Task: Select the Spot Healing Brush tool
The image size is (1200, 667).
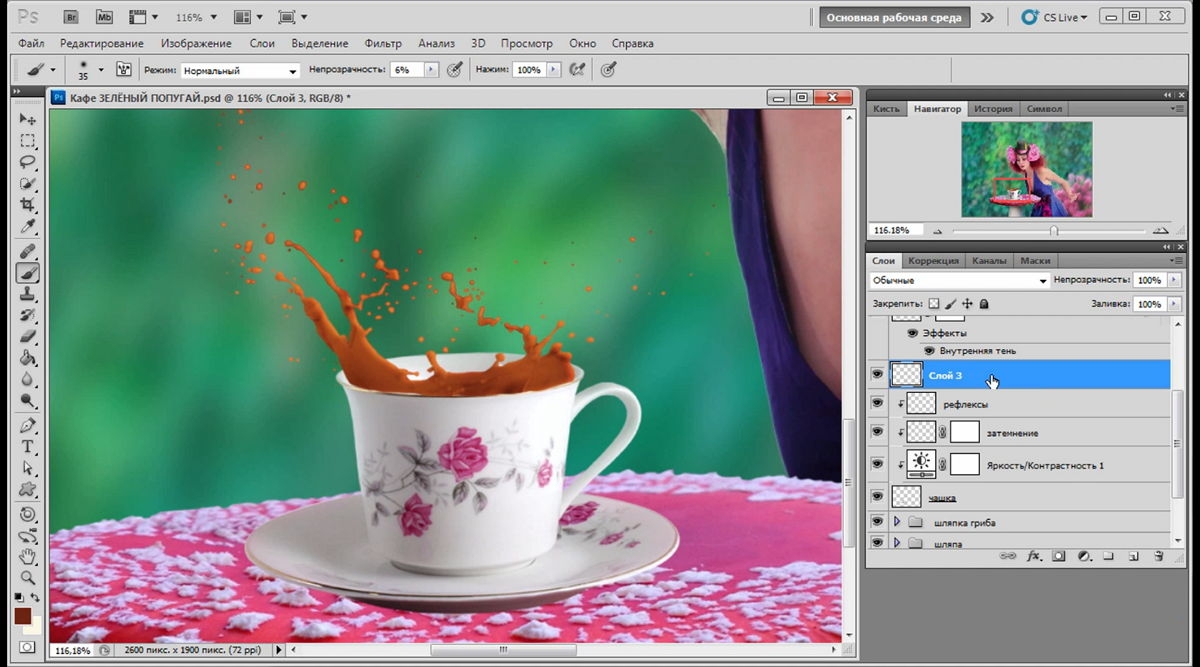Action: click(x=28, y=250)
